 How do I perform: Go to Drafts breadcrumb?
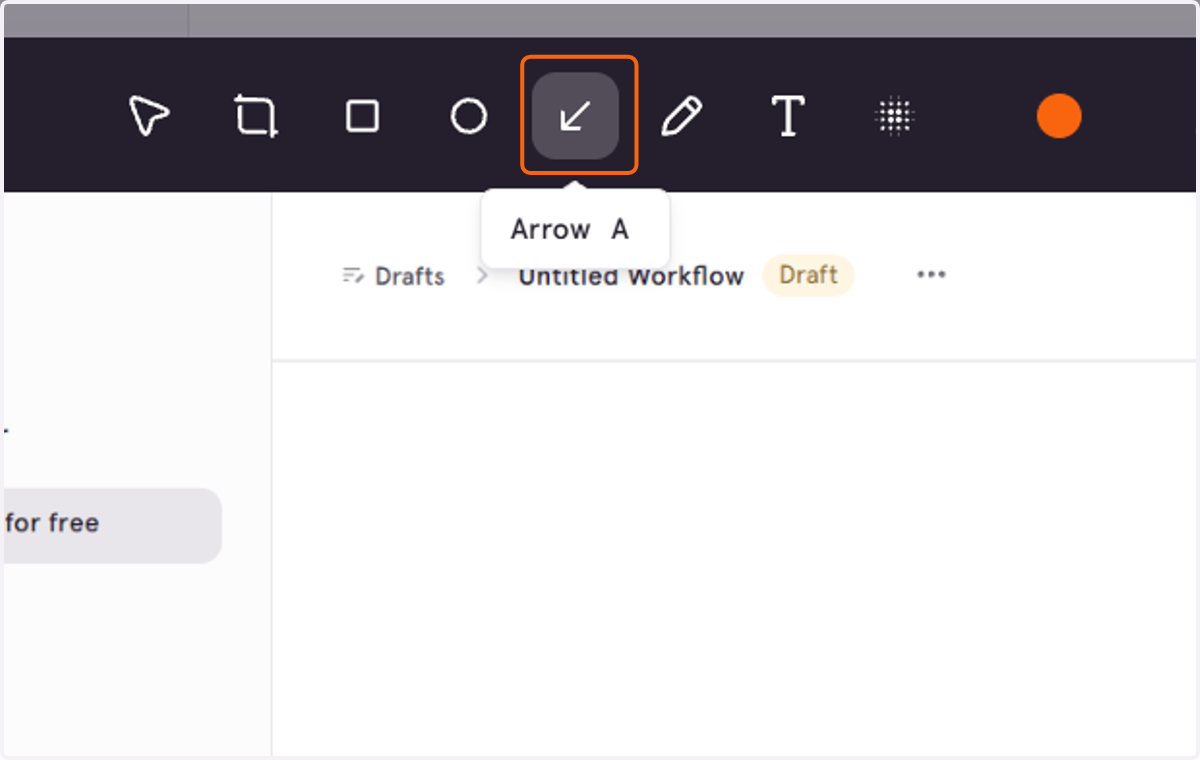pyautogui.click(x=393, y=276)
